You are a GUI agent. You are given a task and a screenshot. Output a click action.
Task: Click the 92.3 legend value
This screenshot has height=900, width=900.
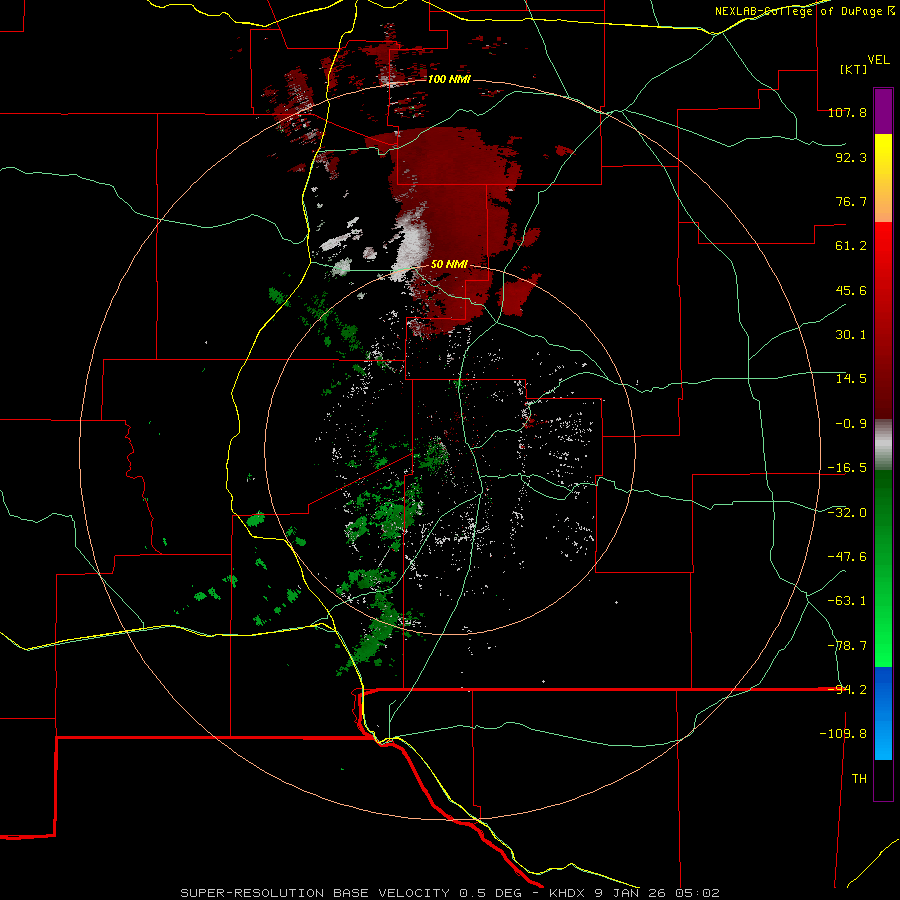point(851,157)
